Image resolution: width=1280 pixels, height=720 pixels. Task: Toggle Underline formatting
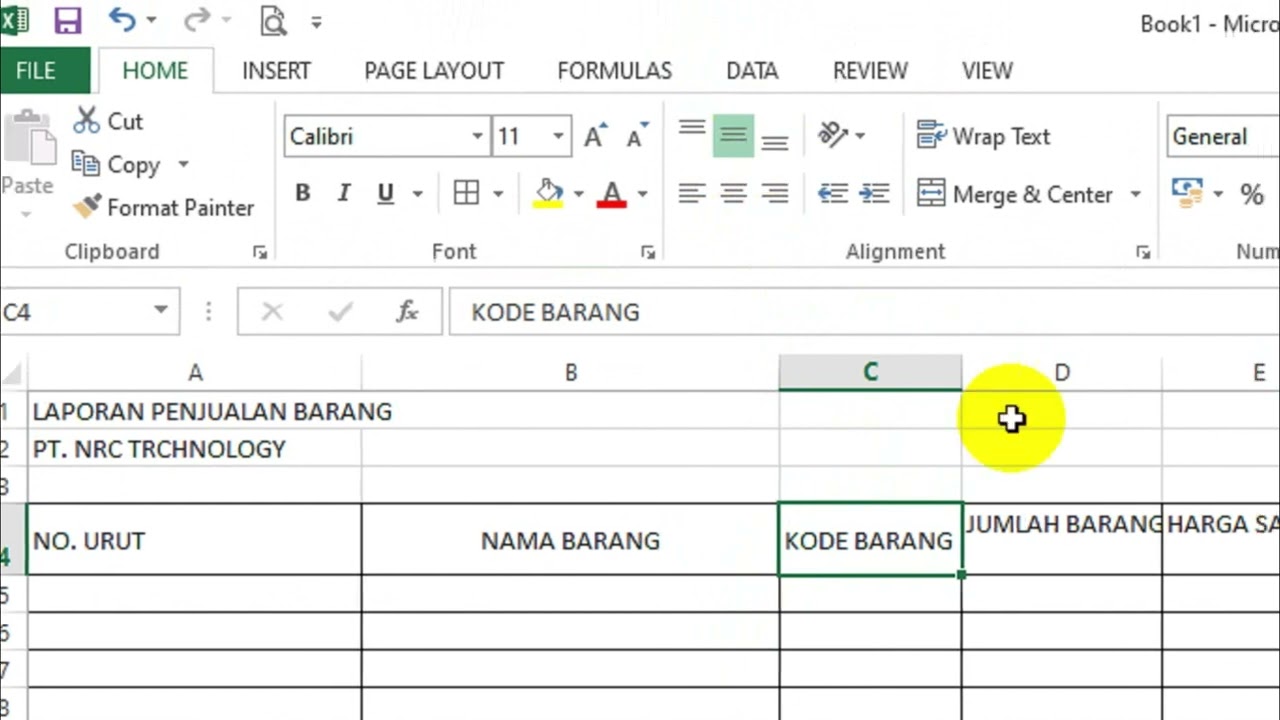pyautogui.click(x=385, y=194)
